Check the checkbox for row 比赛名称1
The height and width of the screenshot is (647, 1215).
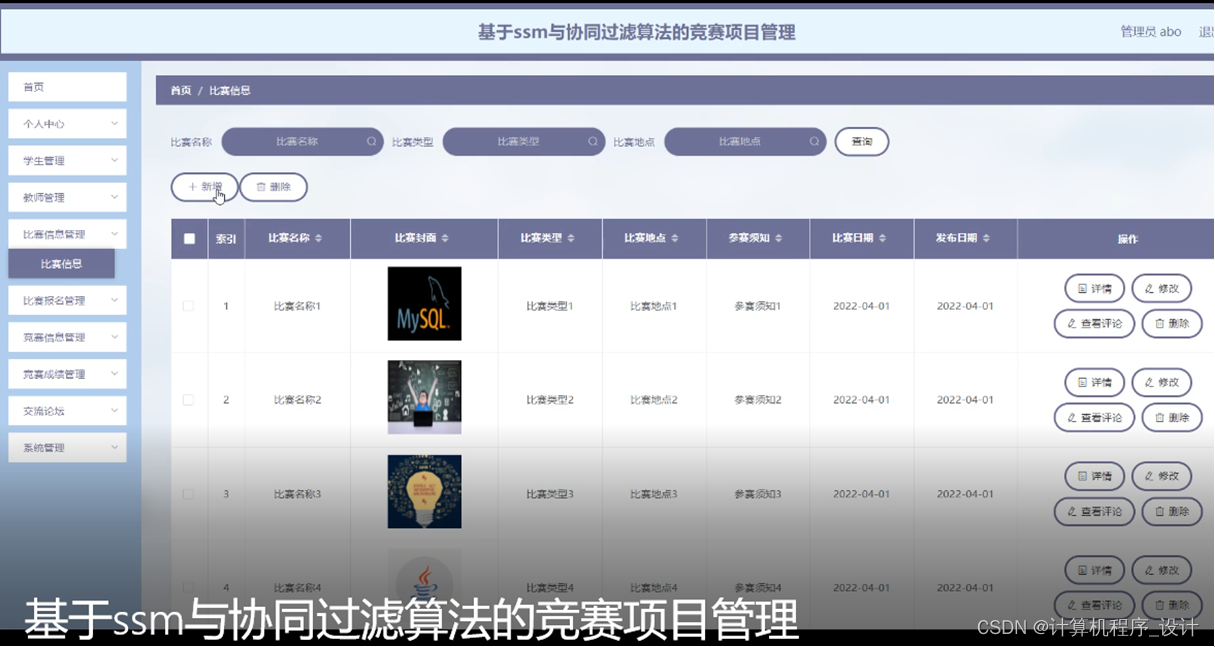click(x=188, y=306)
